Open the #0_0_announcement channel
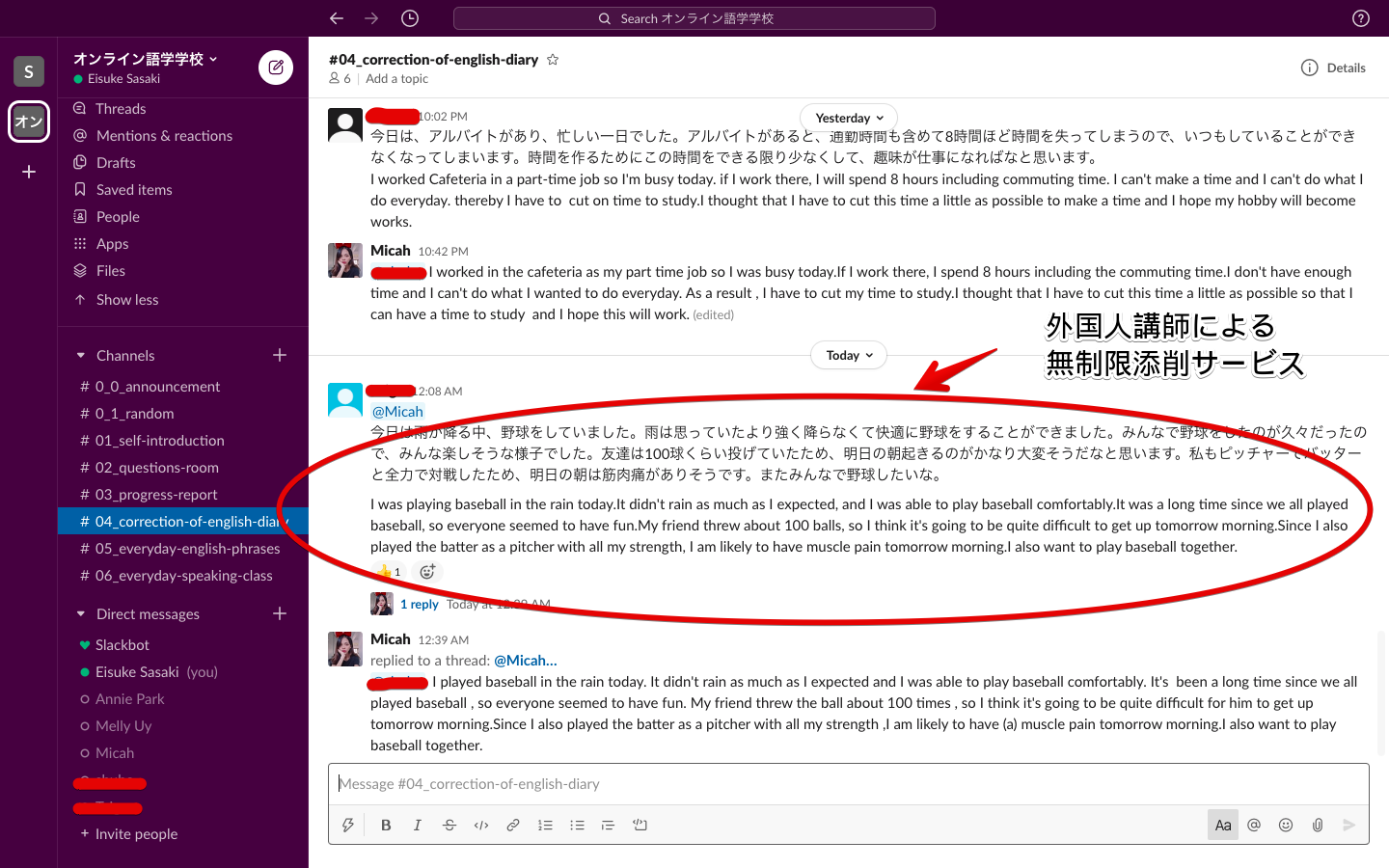This screenshot has height=868, width=1389. [157, 387]
